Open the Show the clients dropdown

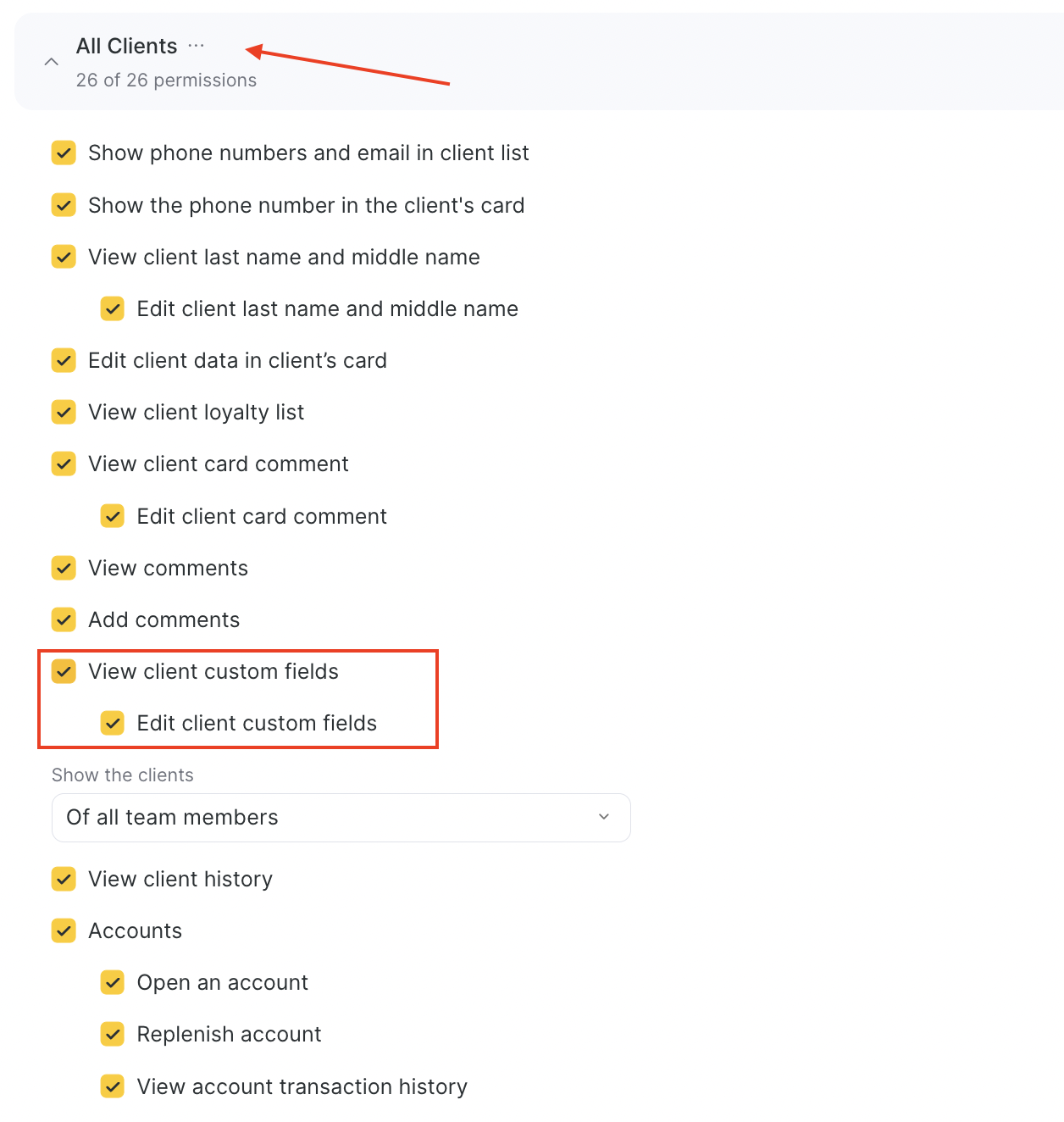point(341,818)
